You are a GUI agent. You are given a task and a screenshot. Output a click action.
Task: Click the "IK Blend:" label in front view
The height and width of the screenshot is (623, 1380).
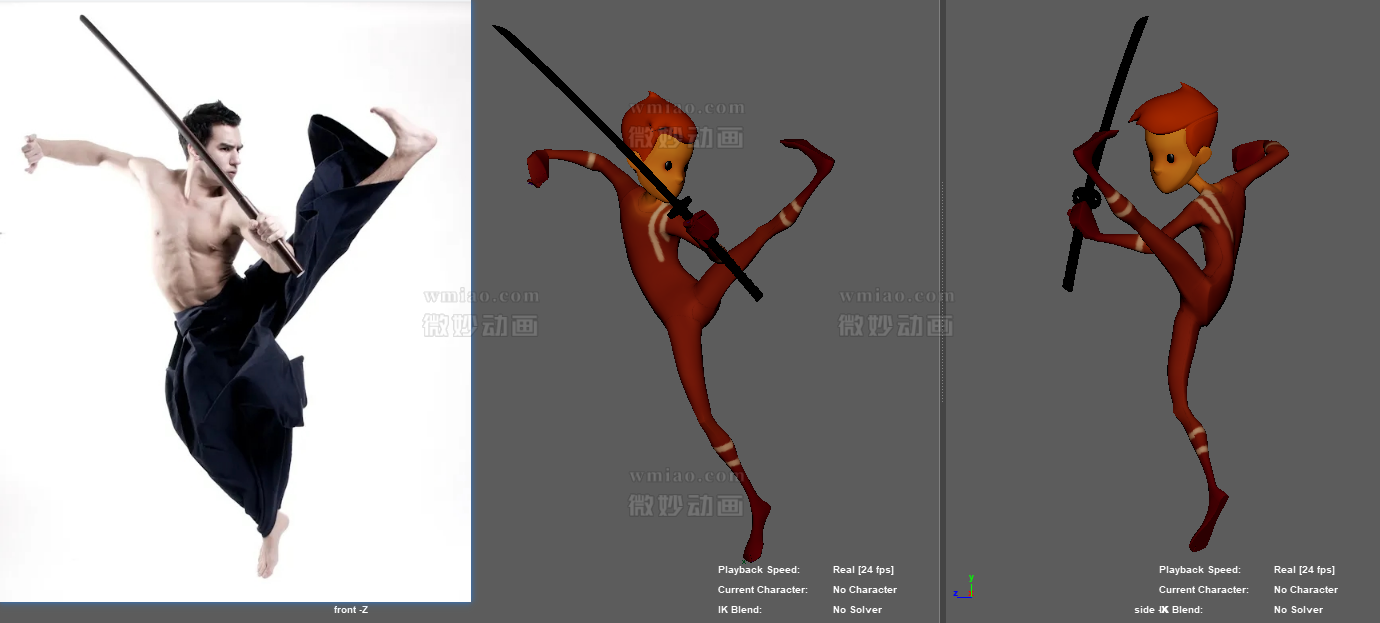[739, 610]
